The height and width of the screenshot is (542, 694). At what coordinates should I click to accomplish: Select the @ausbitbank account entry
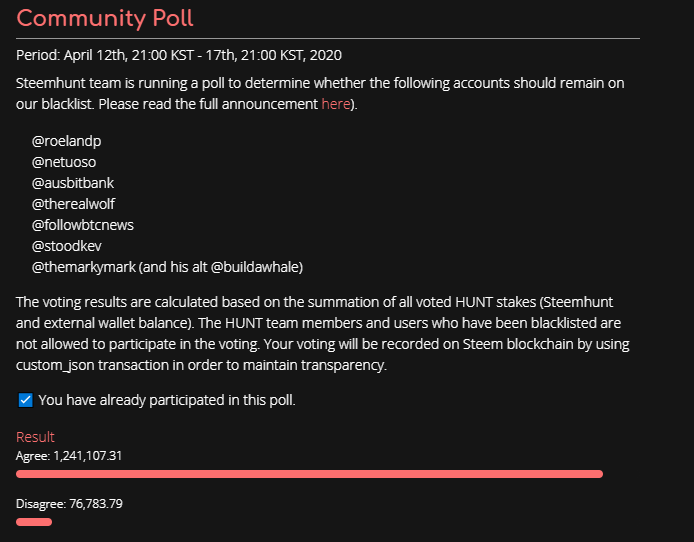click(x=73, y=183)
